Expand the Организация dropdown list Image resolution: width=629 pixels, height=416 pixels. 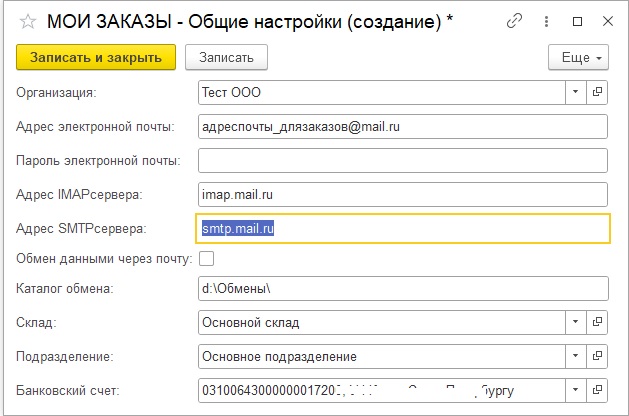576,93
